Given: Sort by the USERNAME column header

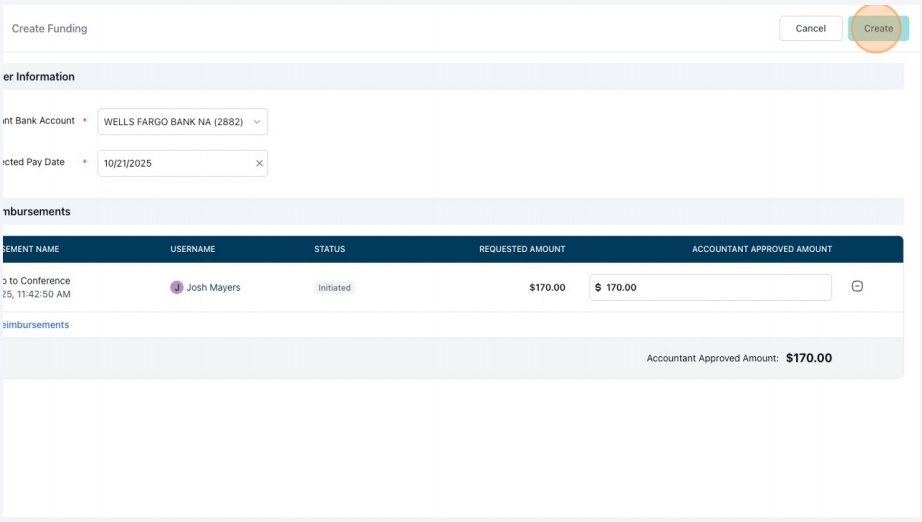Looking at the screenshot, I should (193, 249).
